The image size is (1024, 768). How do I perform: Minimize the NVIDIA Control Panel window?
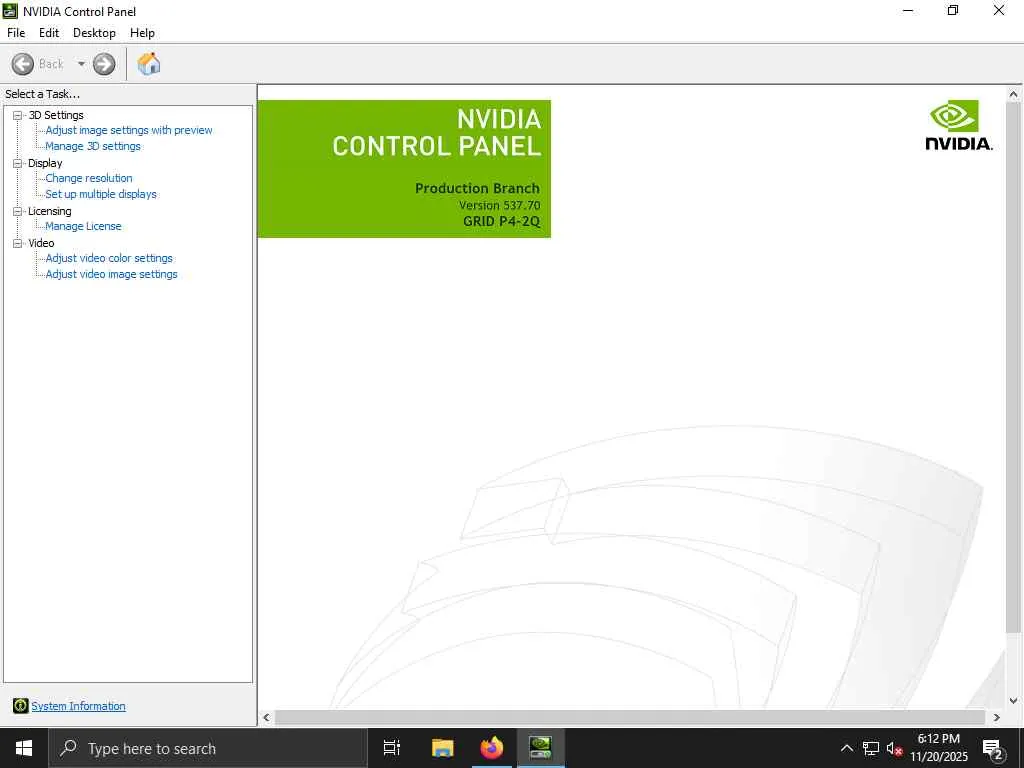point(908,10)
